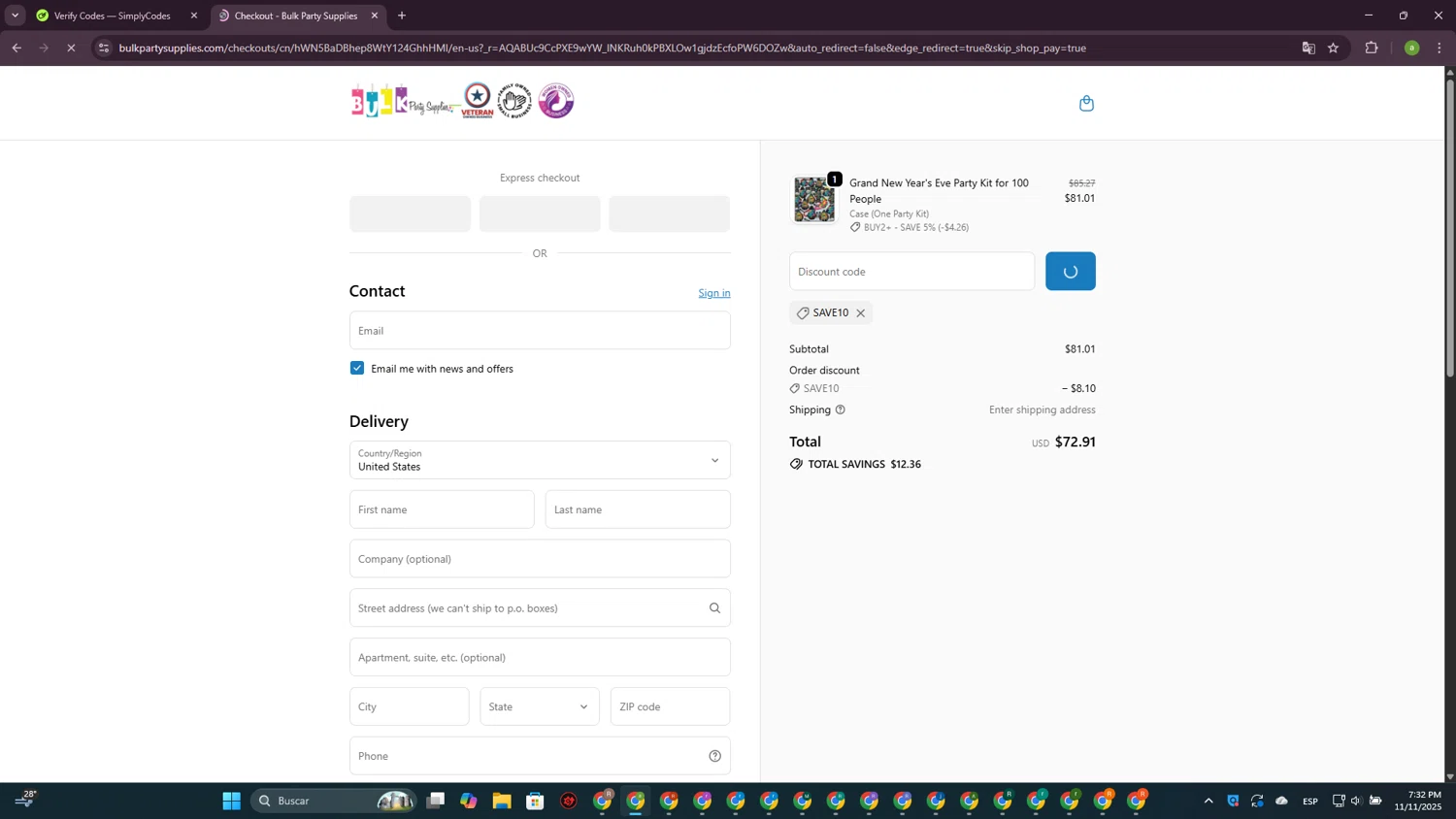Focus the Street address field
1456x819 pixels.
[x=540, y=608]
